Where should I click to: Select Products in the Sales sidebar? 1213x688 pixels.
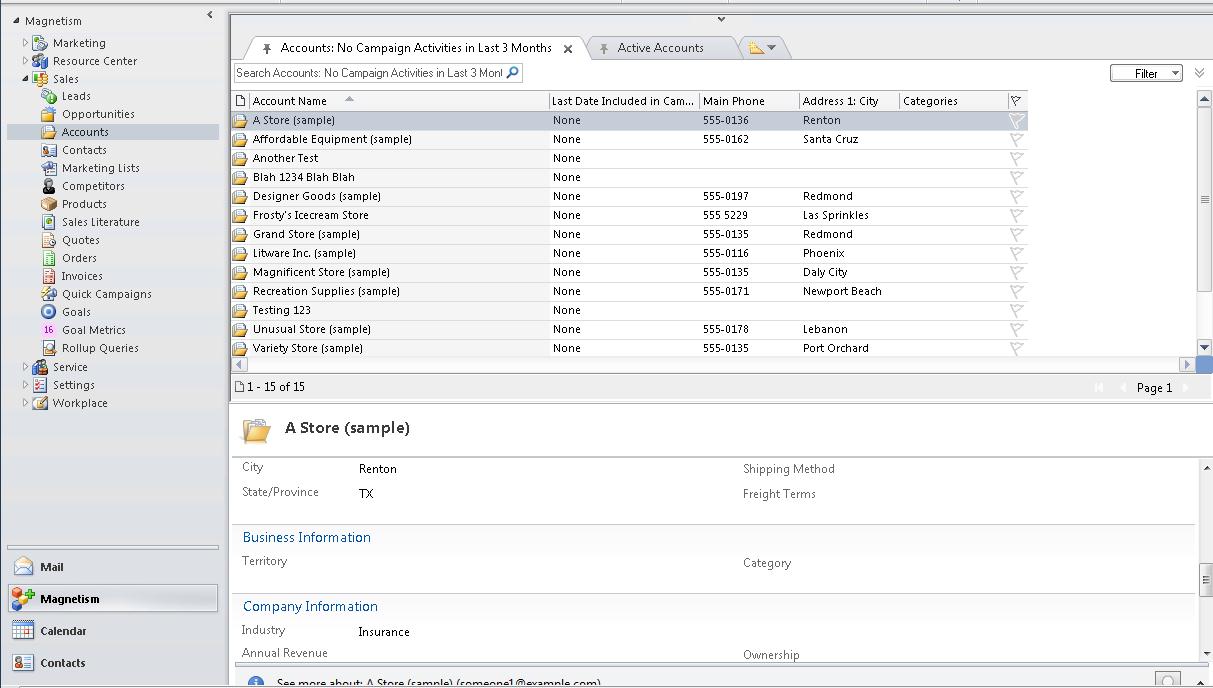coord(85,204)
